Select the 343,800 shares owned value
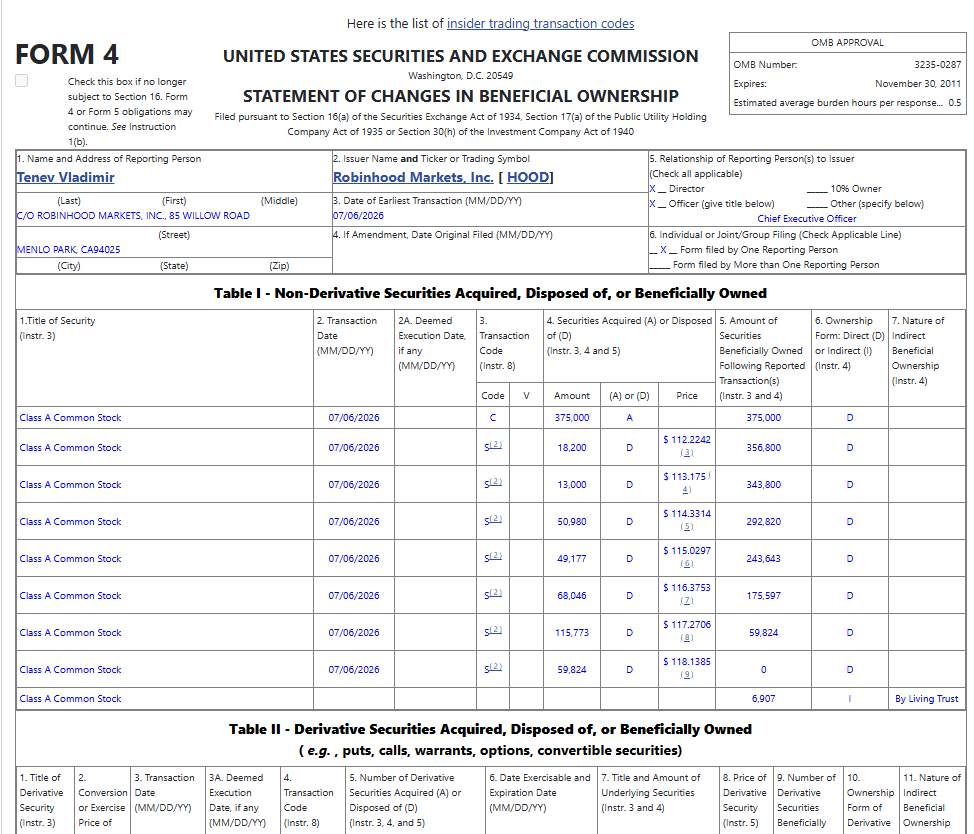The width and height of the screenshot is (974, 834). click(763, 485)
